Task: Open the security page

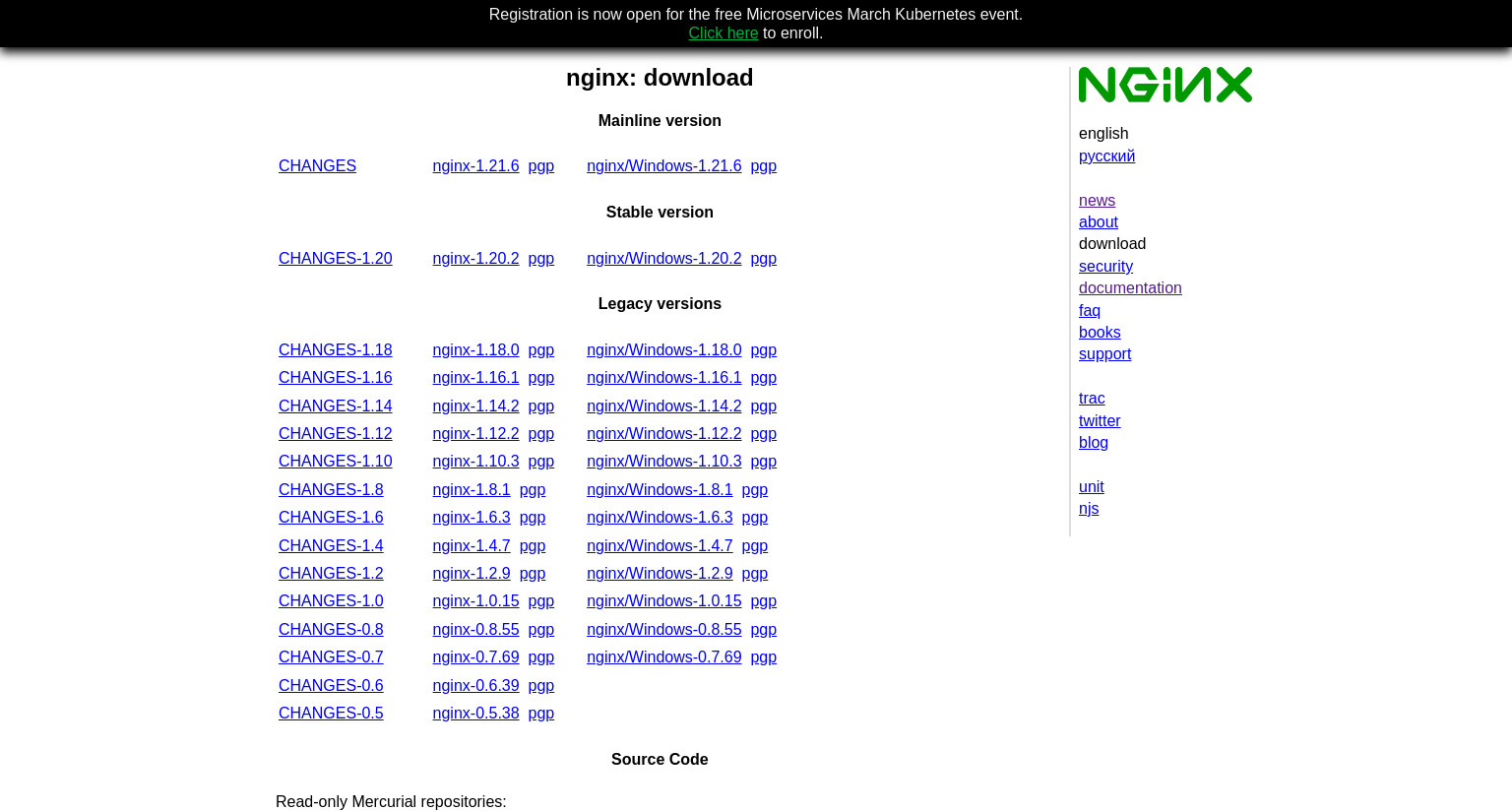Action: click(x=1105, y=267)
